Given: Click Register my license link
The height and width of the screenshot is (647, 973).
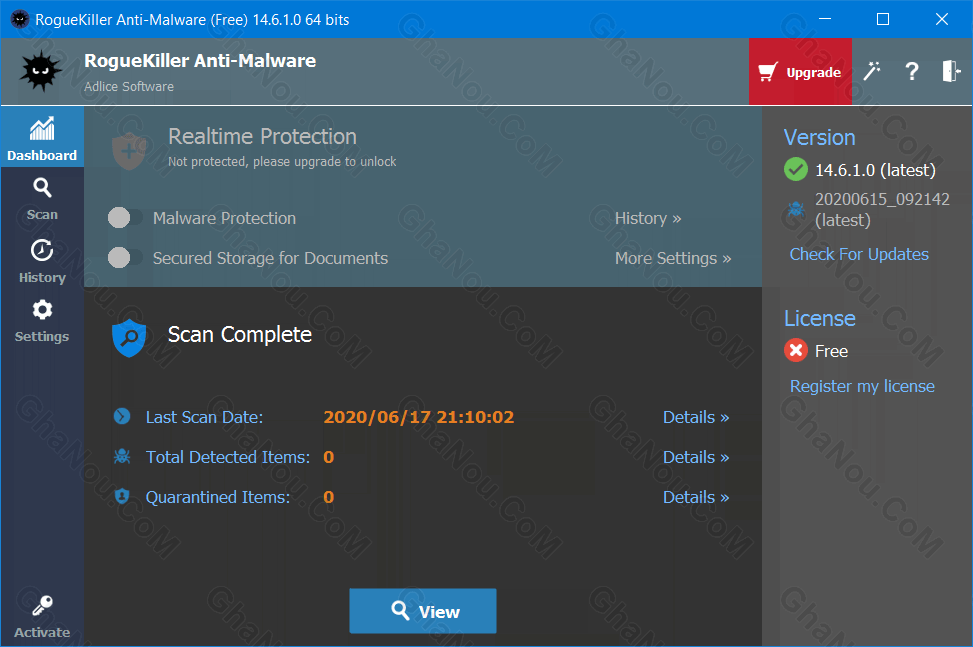Looking at the screenshot, I should click(x=862, y=386).
